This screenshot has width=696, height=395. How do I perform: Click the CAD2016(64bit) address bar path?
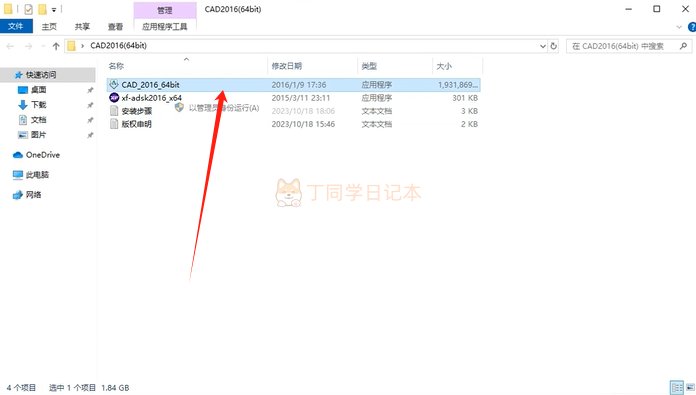pos(119,46)
